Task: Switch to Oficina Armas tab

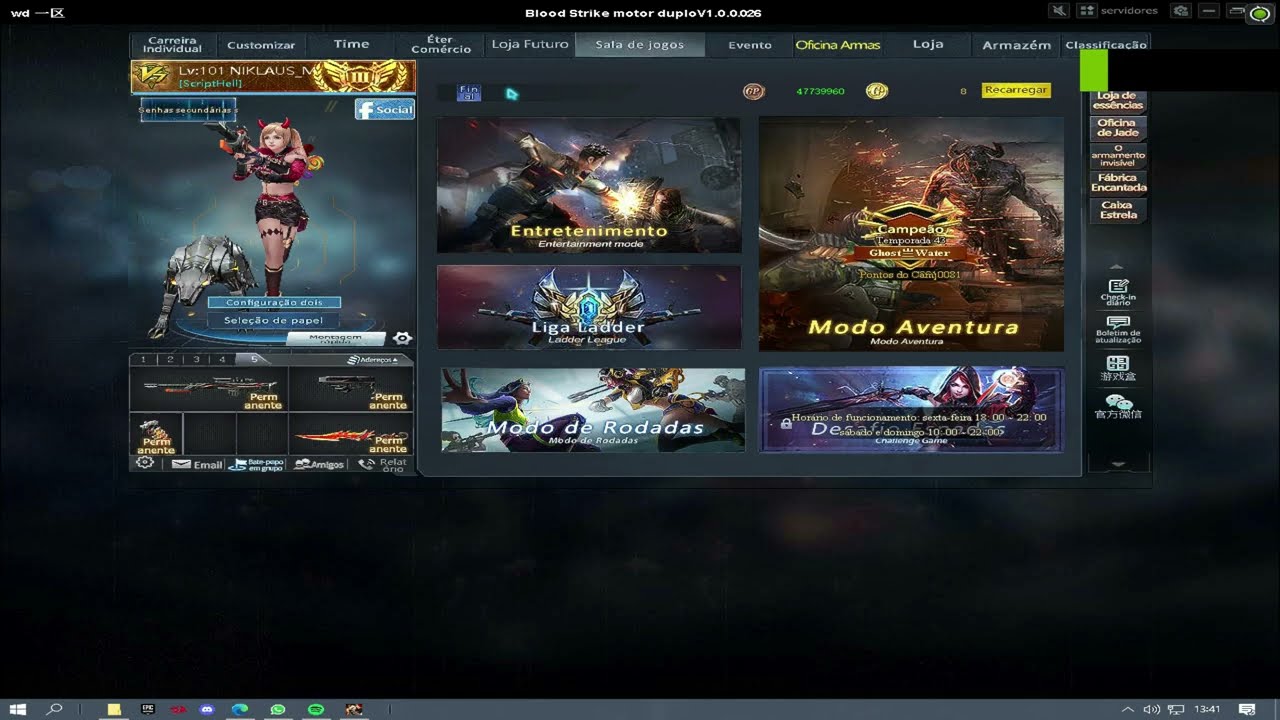Action: pos(838,45)
